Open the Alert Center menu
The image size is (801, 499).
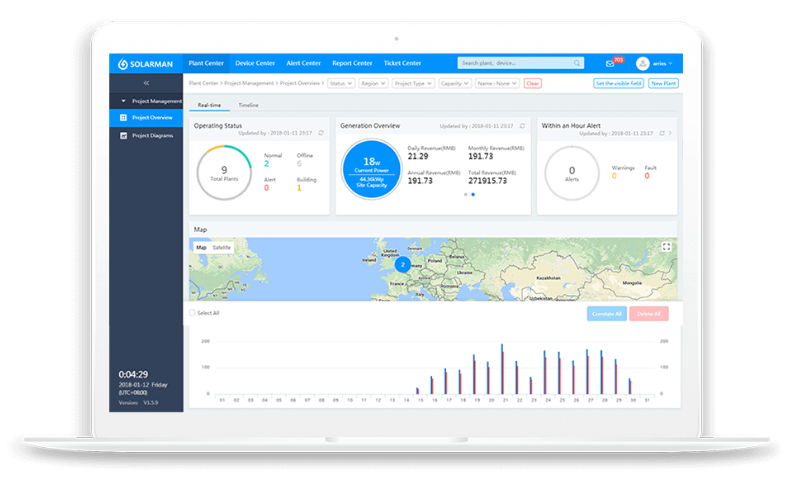(303, 63)
